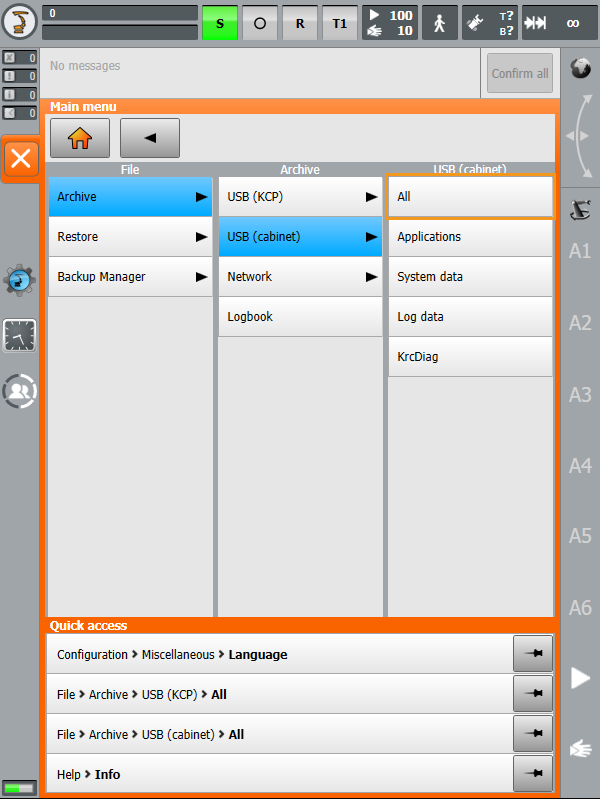
Task: Click the A5 axis jog label
Action: point(580,536)
